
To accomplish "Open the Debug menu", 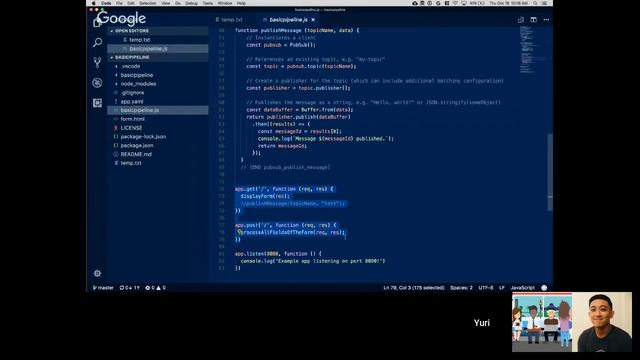I will click(x=191, y=3).
